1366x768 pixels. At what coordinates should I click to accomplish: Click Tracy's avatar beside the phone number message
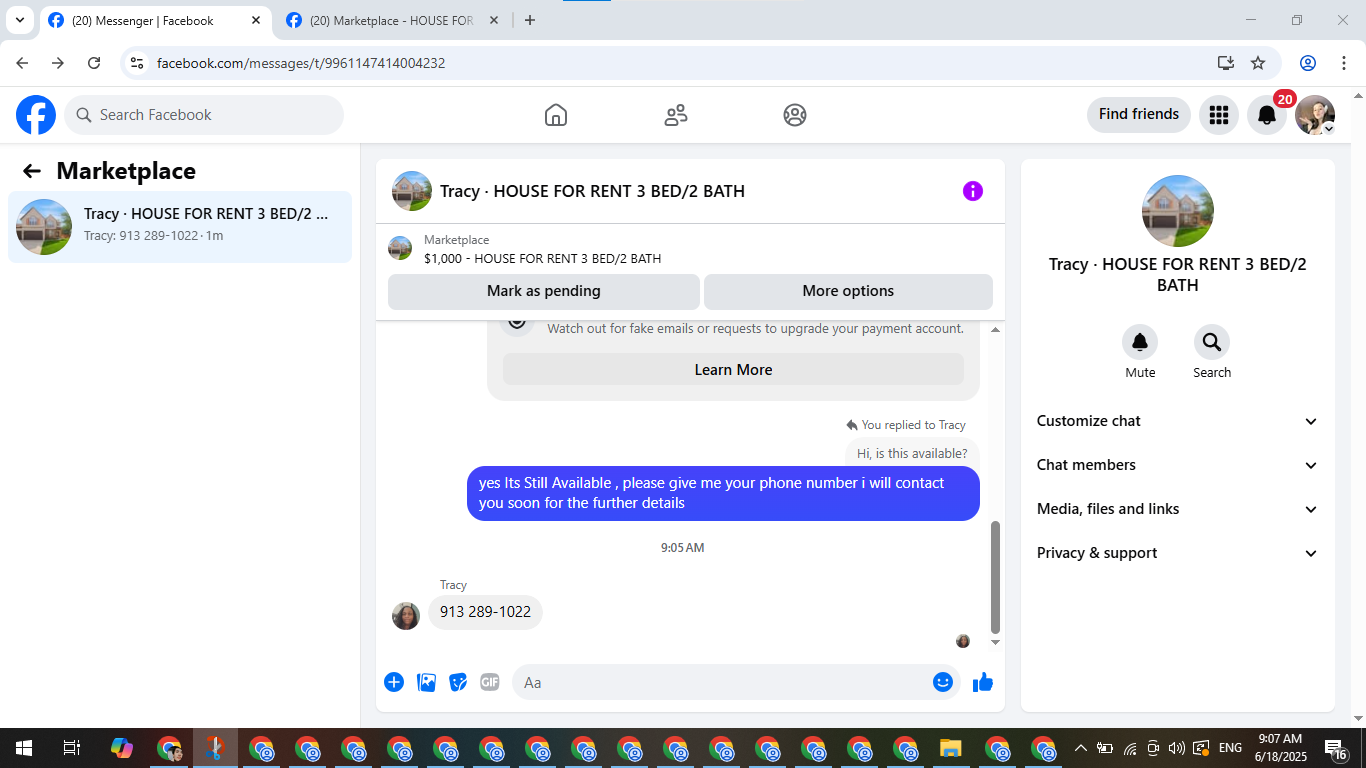(x=406, y=616)
